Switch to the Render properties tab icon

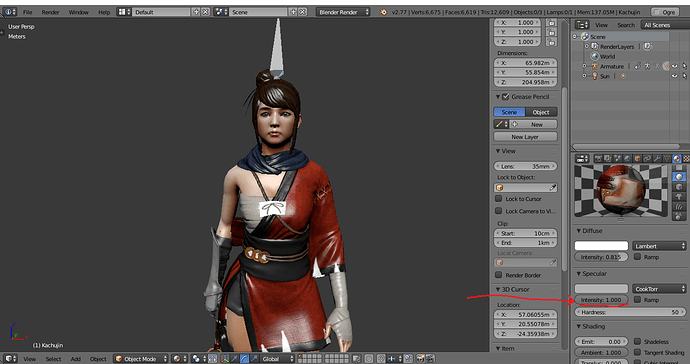(598, 159)
